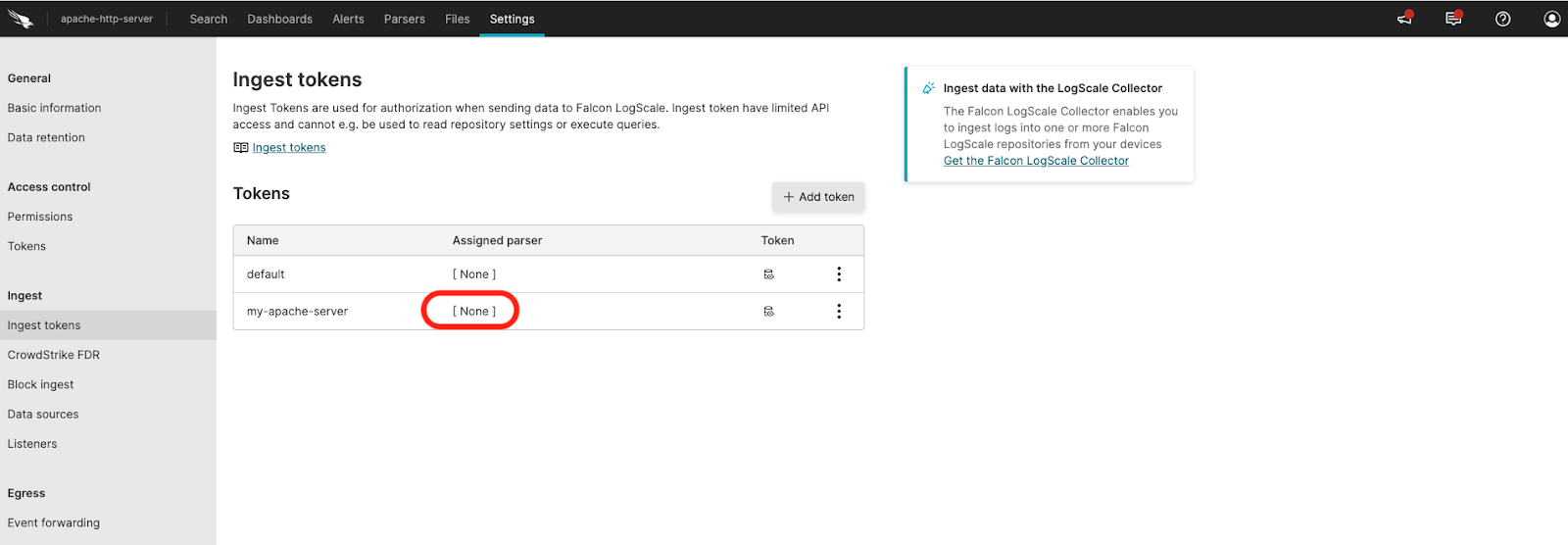Open the user account profile icon
1568x545 pixels.
1551,19
